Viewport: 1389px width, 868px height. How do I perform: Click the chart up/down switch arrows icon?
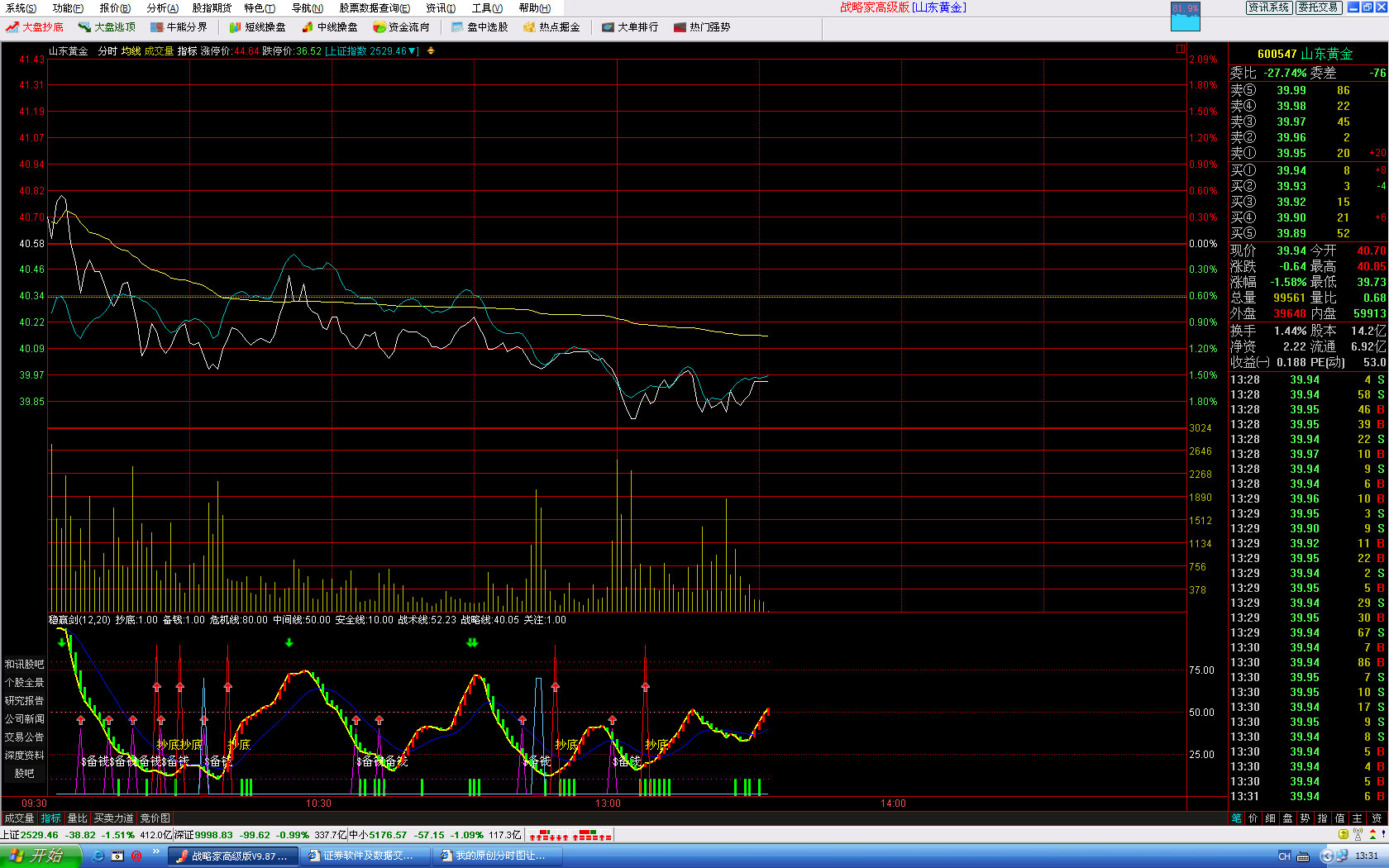(430, 51)
